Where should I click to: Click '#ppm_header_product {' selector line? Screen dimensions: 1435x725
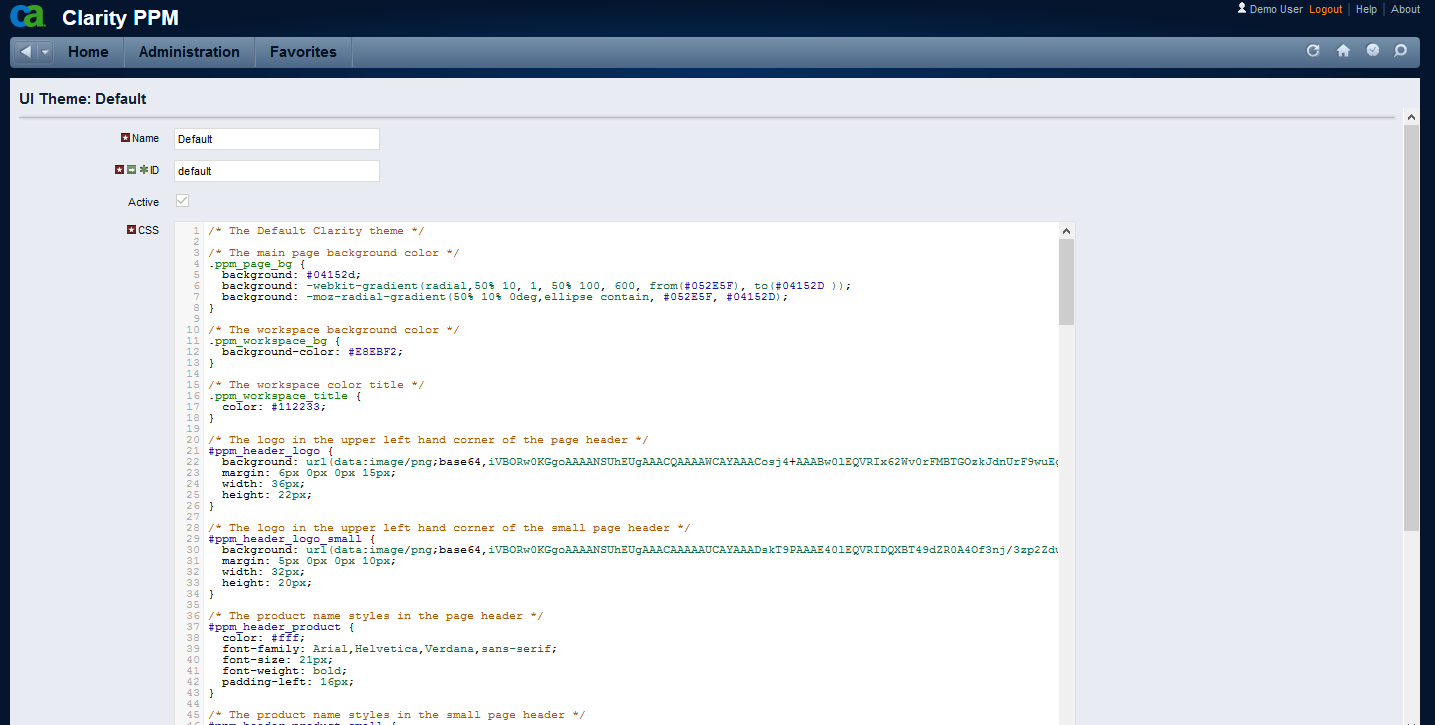pyautogui.click(x=281, y=627)
